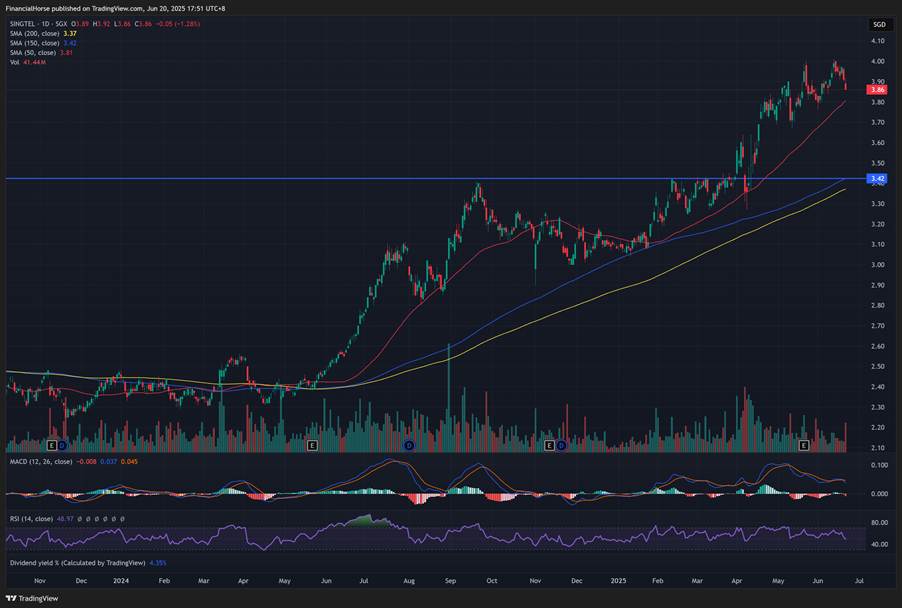902x608 pixels.
Task: Click the change value −0.05 (−1.28%)
Action: coord(178,24)
